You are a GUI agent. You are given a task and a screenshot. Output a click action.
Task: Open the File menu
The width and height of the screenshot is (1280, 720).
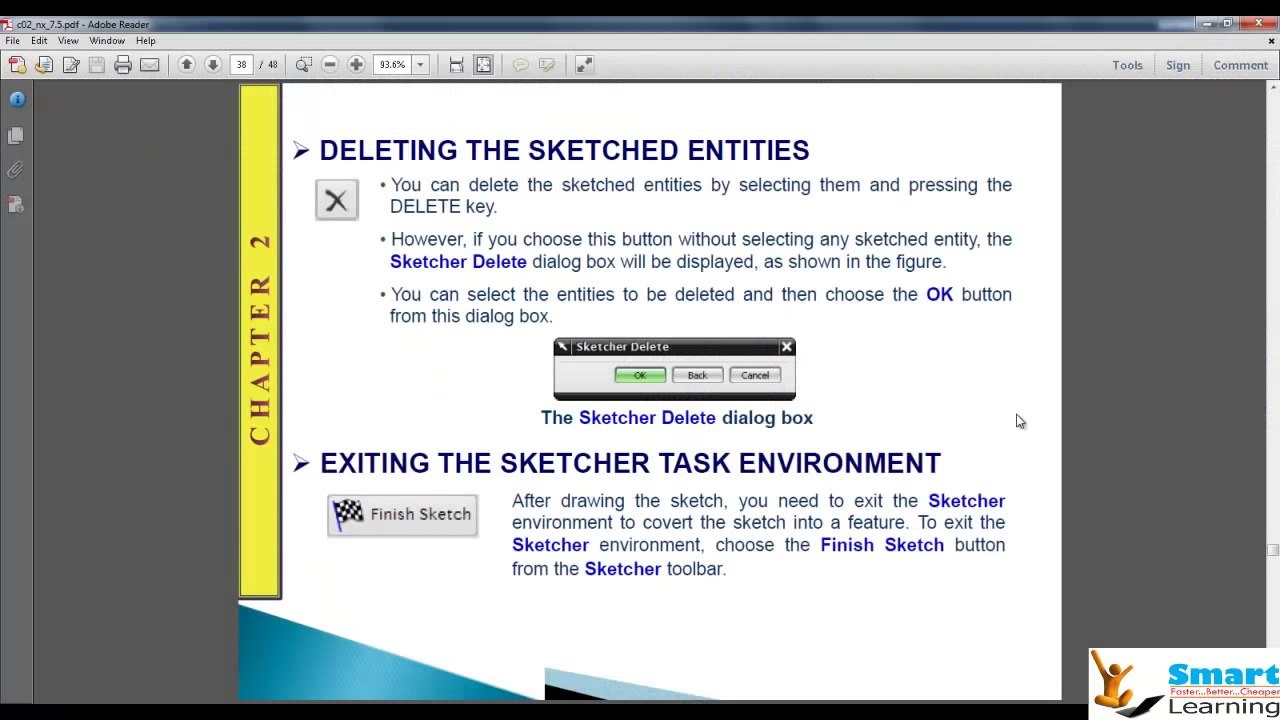13,41
